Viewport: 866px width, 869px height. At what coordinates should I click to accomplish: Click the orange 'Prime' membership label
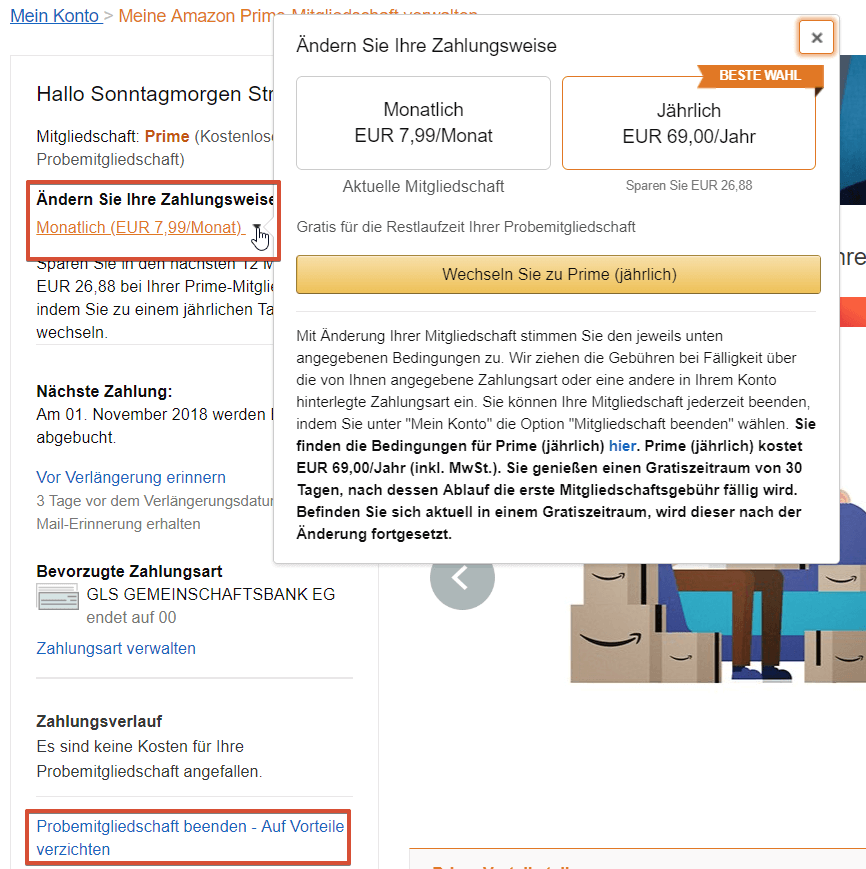coord(167,136)
